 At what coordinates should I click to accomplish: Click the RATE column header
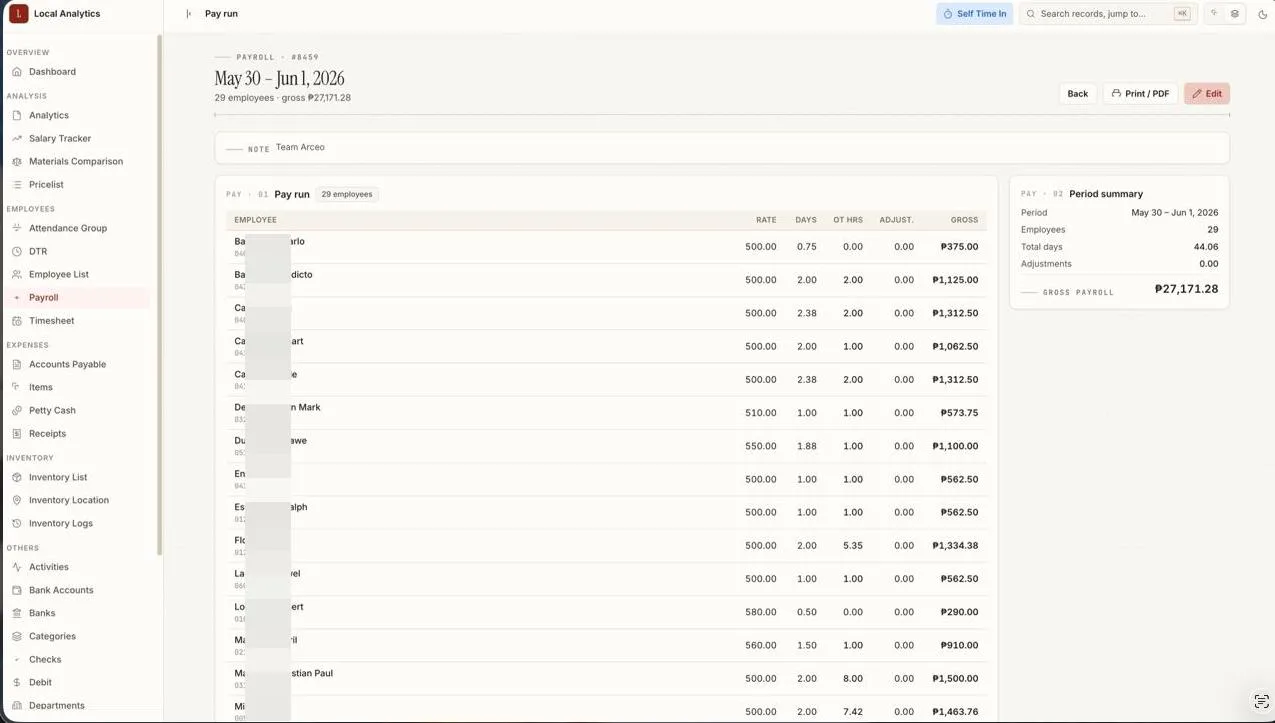pyautogui.click(x=766, y=220)
